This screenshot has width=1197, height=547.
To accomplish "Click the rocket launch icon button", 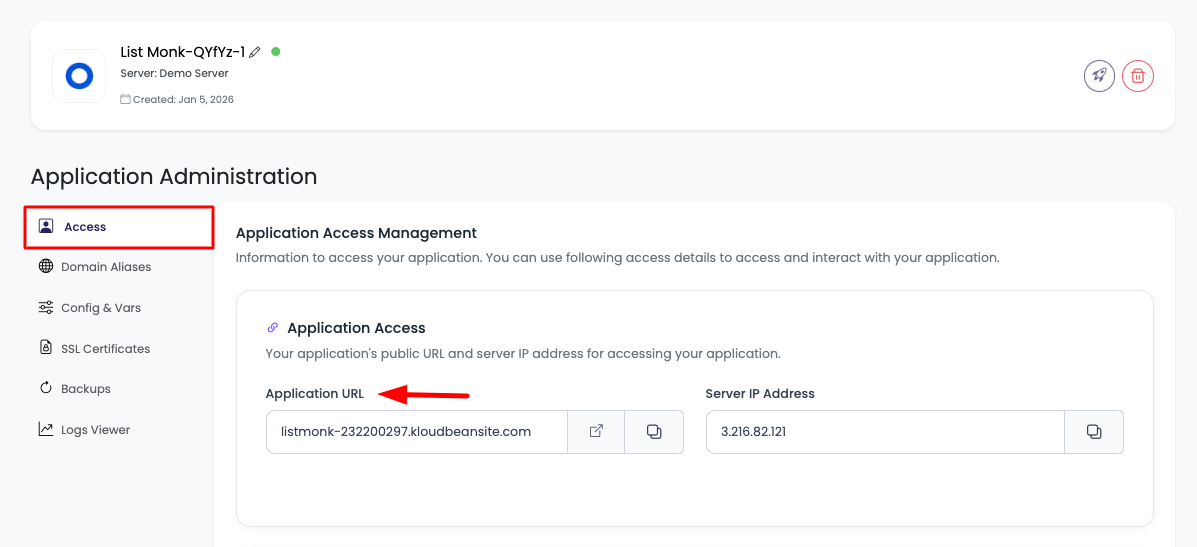I will pos(1099,76).
